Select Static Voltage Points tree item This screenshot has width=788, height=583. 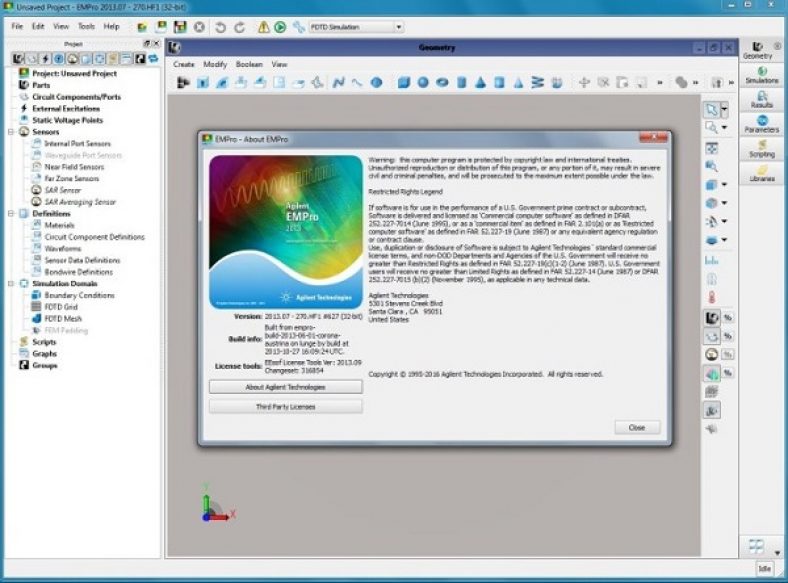click(67, 120)
